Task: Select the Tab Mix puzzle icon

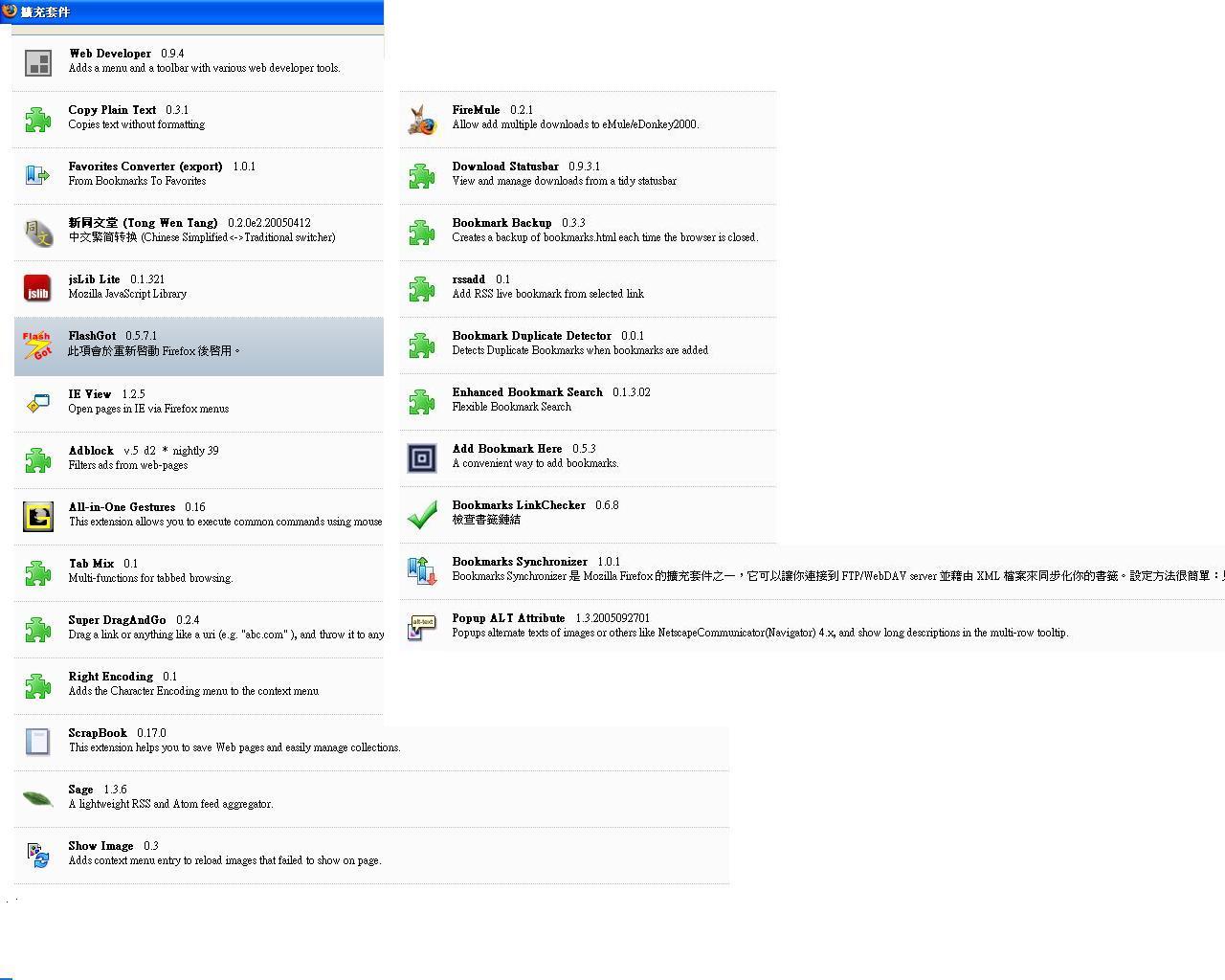Action: coord(38,572)
